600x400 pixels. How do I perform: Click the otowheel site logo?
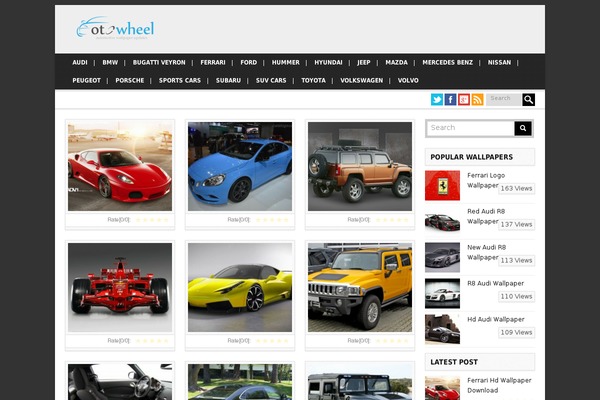pos(115,28)
